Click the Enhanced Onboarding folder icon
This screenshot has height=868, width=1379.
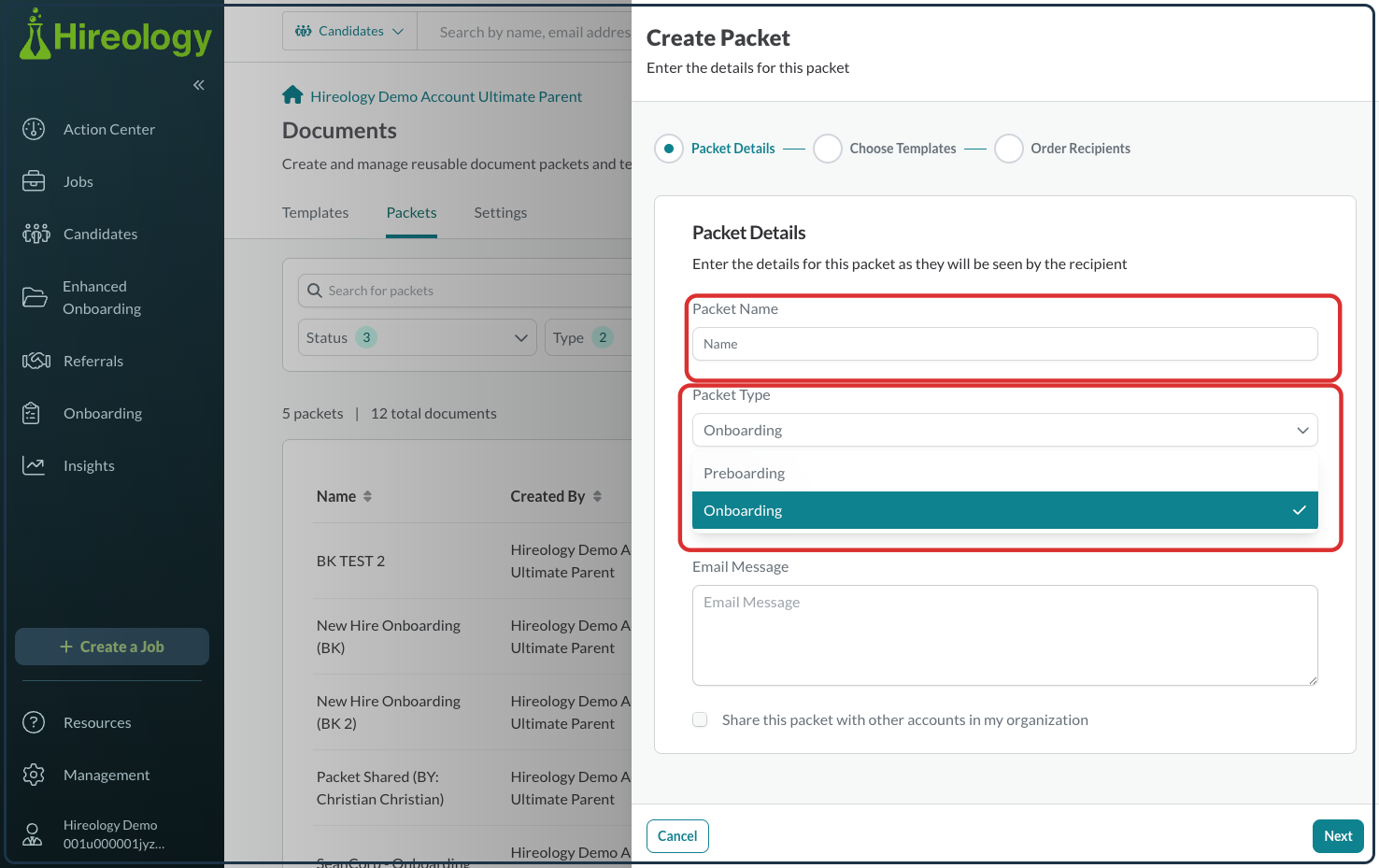(x=35, y=297)
